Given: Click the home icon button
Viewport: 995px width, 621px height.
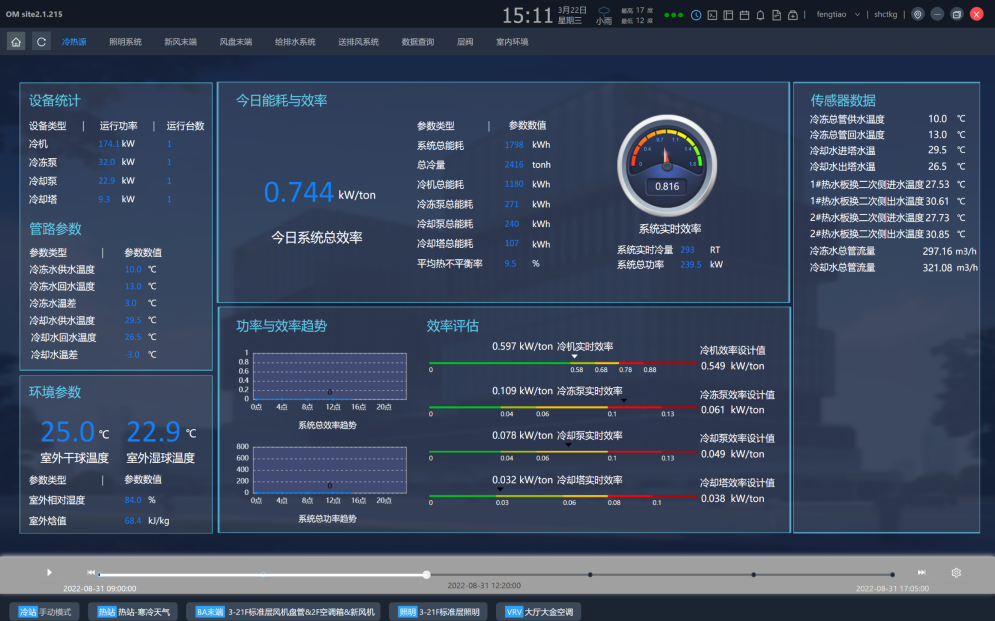Looking at the screenshot, I should pos(16,41).
